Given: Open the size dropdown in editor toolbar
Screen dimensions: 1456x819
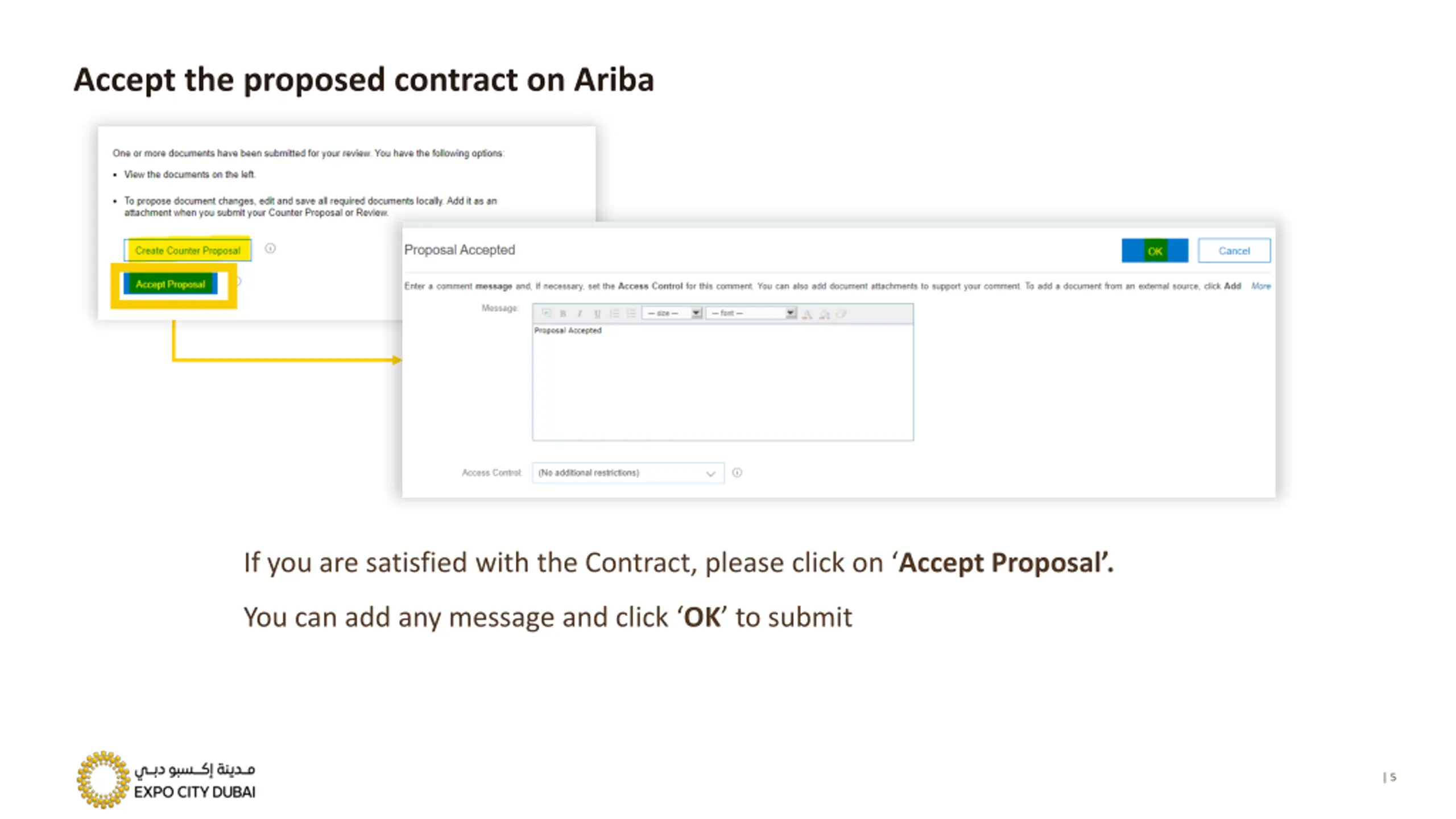Looking at the screenshot, I should [x=672, y=313].
